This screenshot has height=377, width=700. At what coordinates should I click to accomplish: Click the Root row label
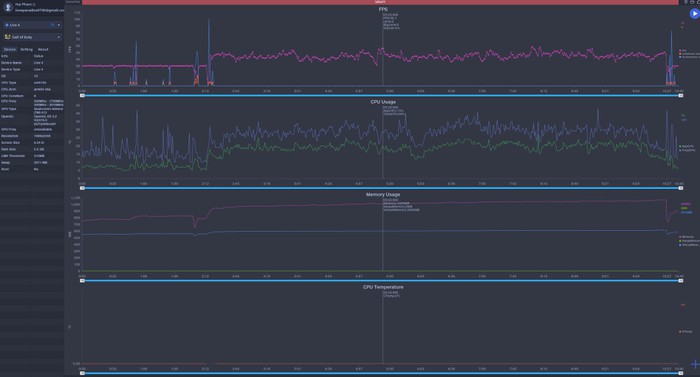[x=5, y=169]
